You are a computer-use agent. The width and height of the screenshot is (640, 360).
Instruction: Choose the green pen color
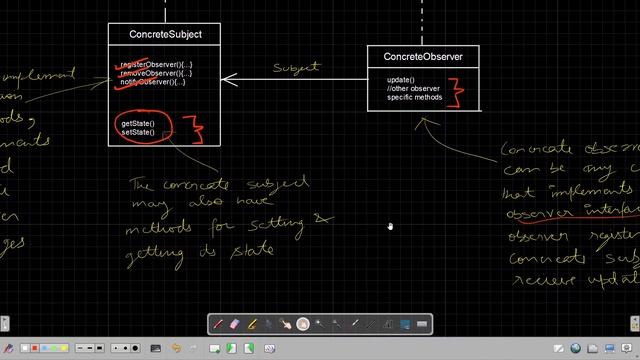54,348
